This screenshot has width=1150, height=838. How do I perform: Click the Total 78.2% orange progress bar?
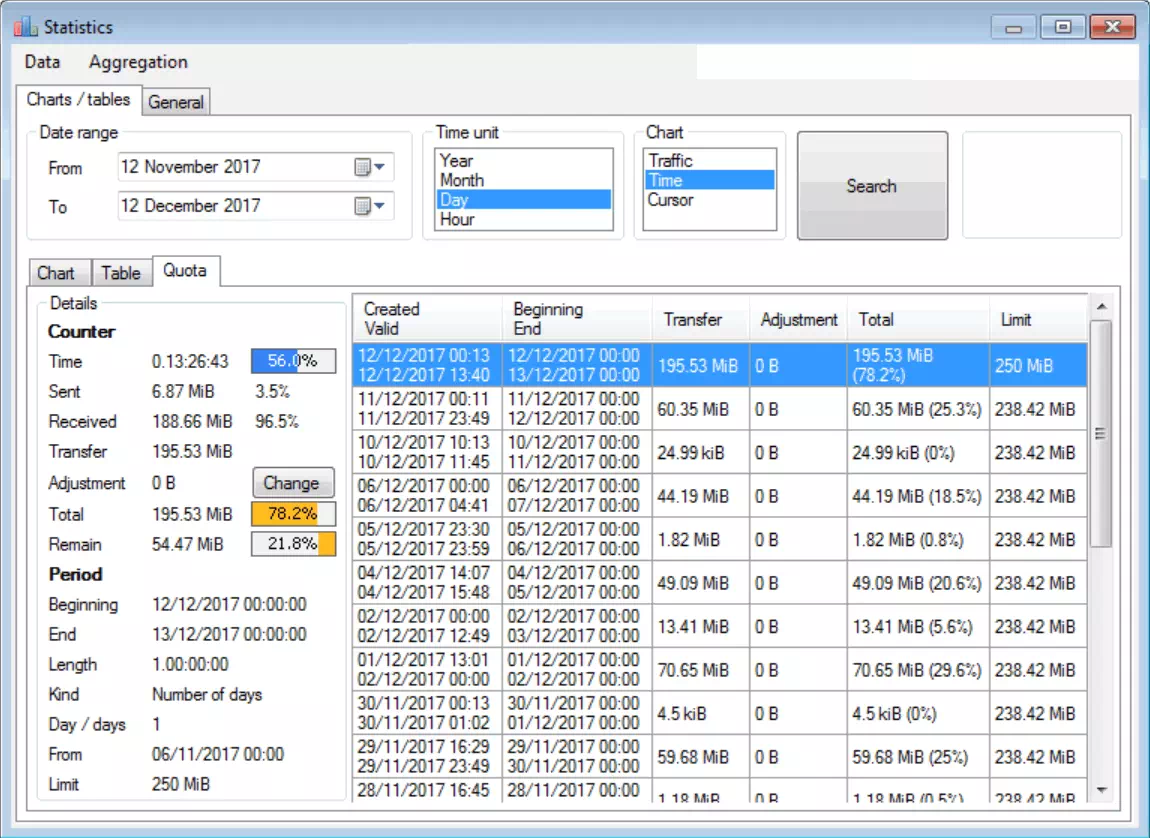point(293,514)
